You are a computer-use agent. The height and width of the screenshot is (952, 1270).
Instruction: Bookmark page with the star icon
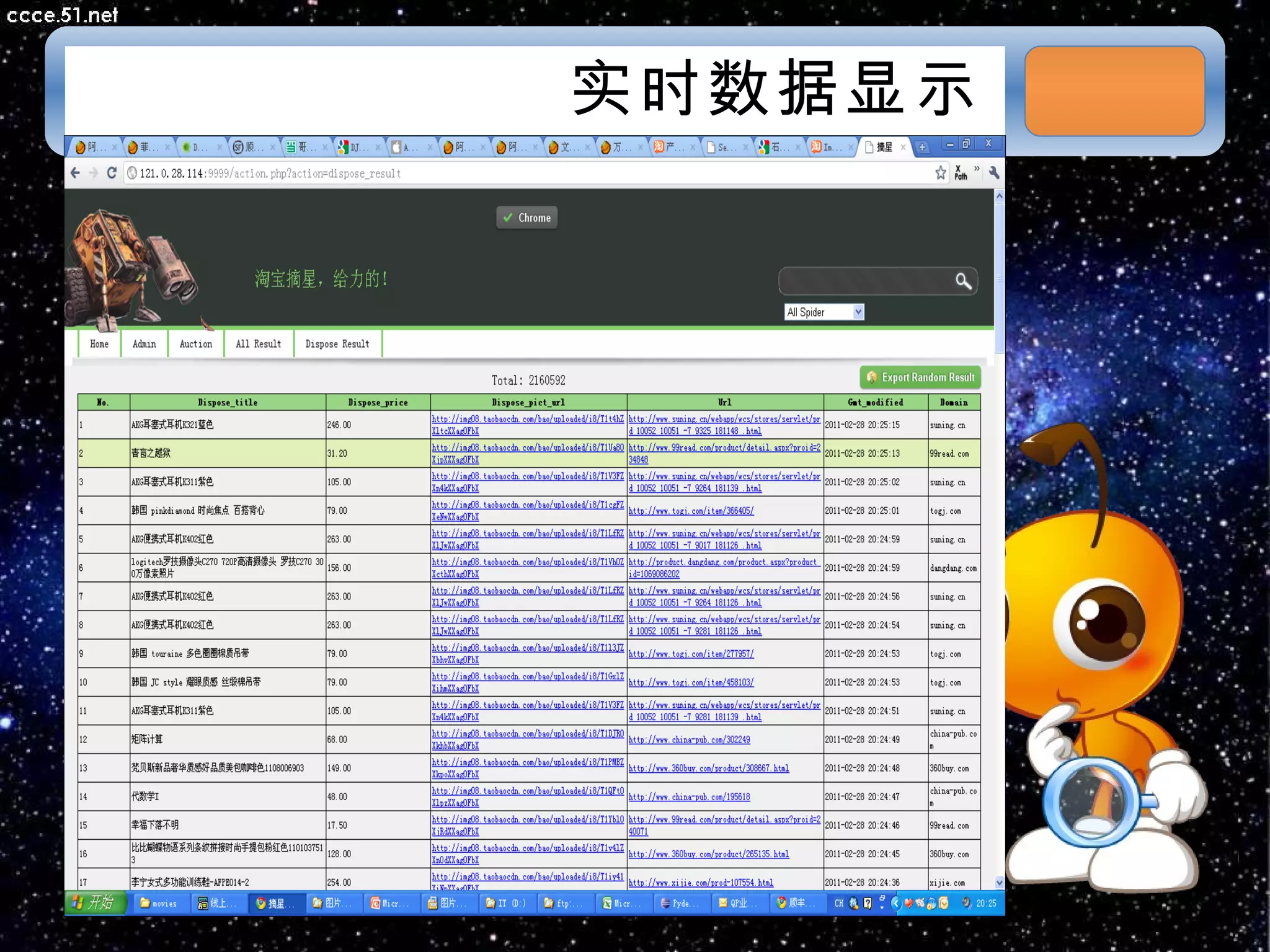coord(941,173)
